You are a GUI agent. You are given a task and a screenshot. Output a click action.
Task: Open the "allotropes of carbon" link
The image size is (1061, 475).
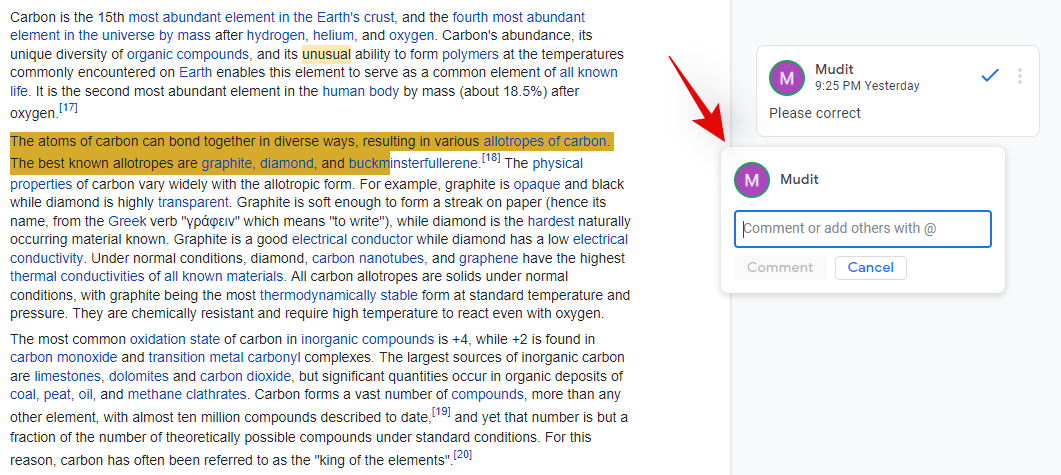545,142
